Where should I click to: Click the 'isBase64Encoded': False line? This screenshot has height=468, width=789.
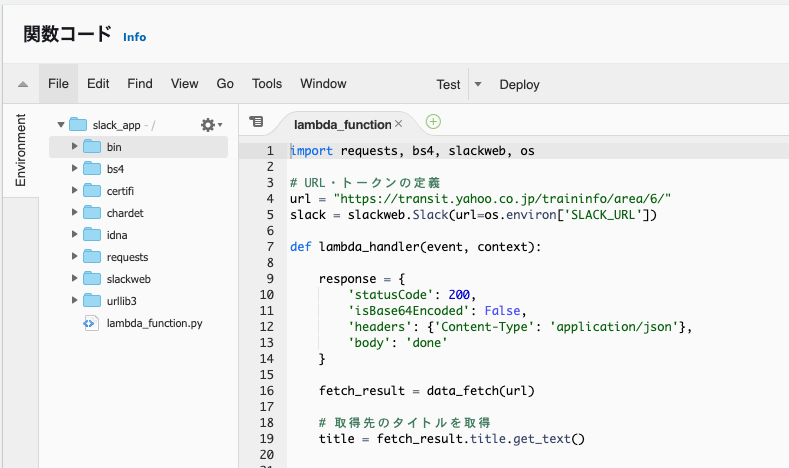pyautogui.click(x=437, y=311)
